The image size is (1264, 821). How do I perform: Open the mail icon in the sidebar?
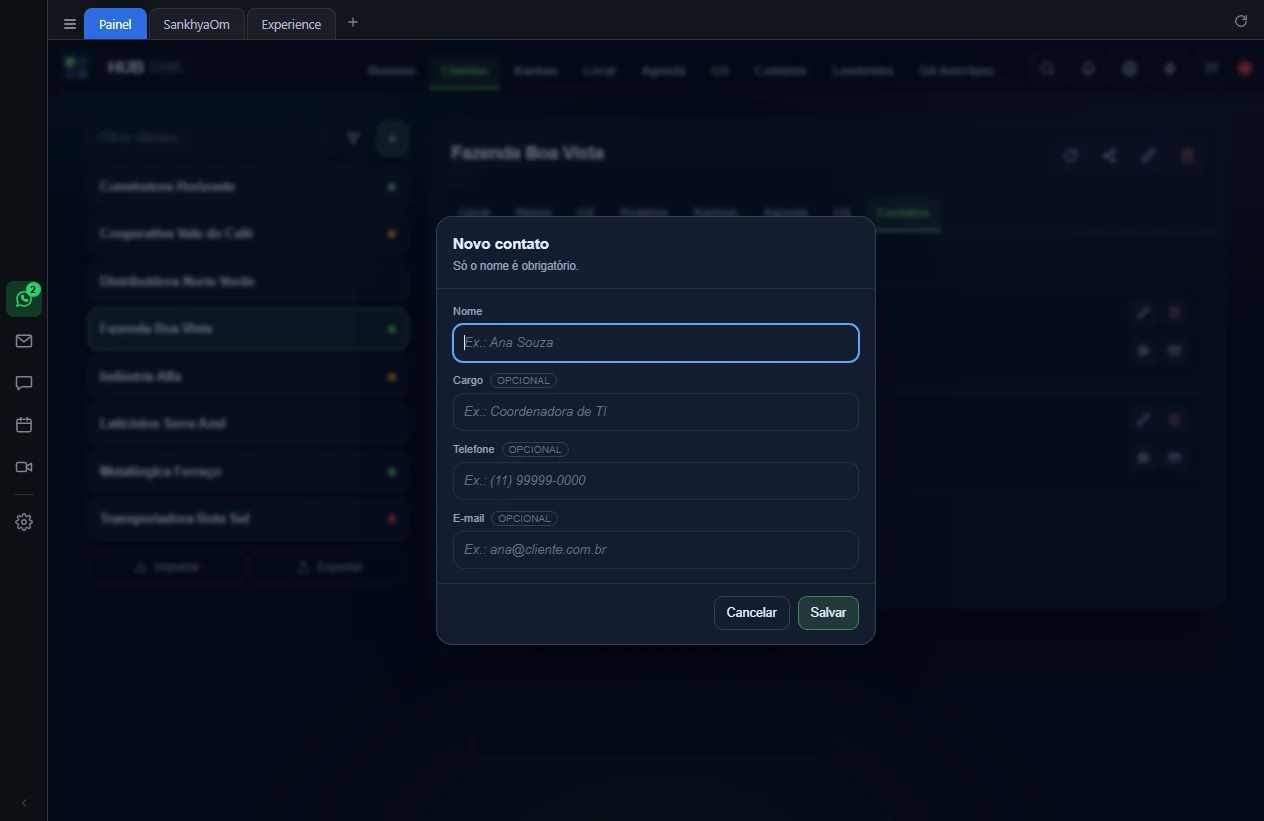click(x=24, y=341)
